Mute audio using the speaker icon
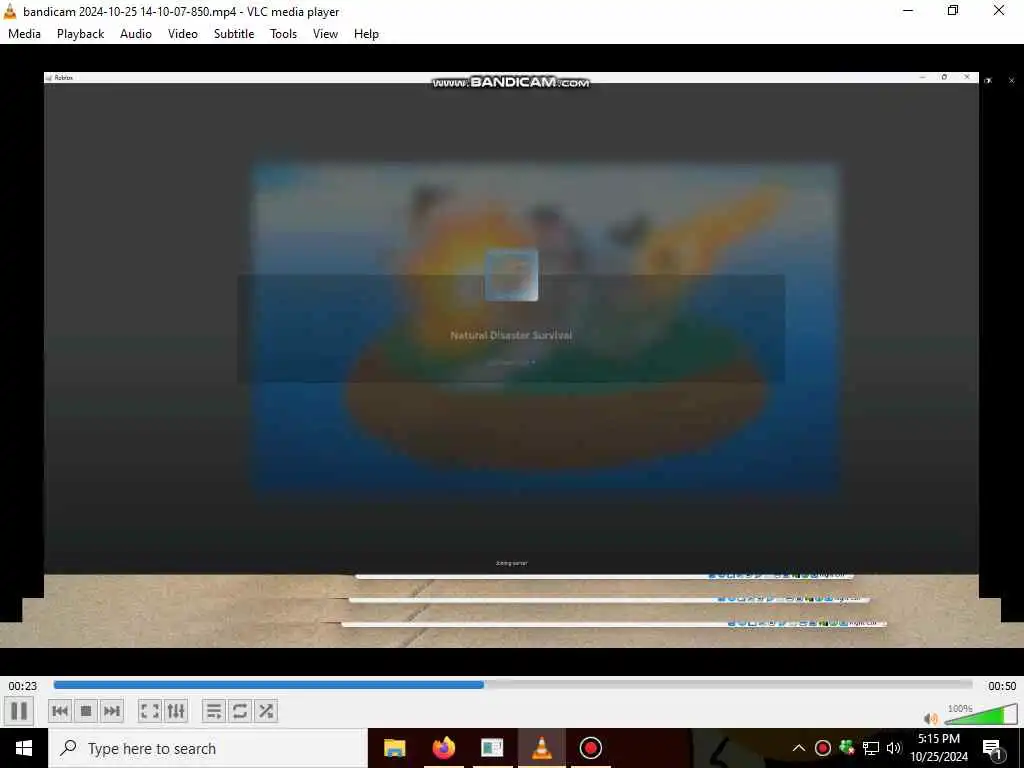This screenshot has height=768, width=1024. click(x=931, y=718)
